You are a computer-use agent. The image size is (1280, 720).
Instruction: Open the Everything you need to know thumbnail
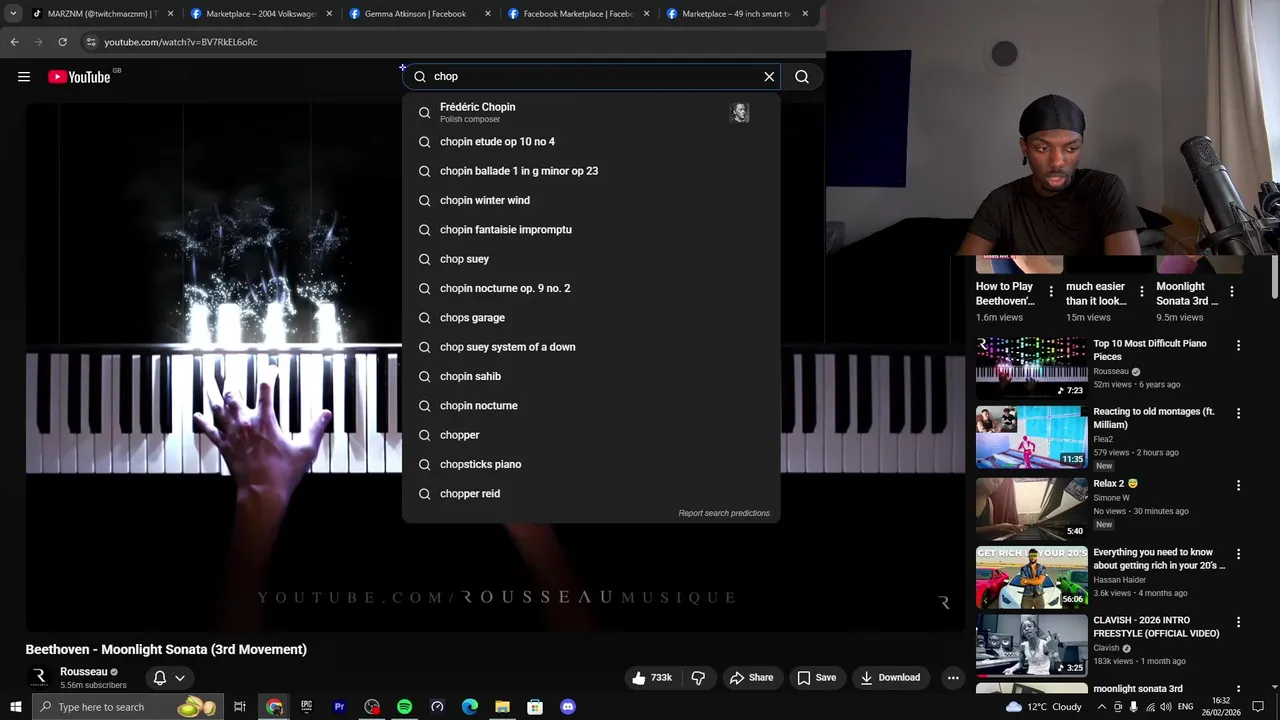(1031, 577)
